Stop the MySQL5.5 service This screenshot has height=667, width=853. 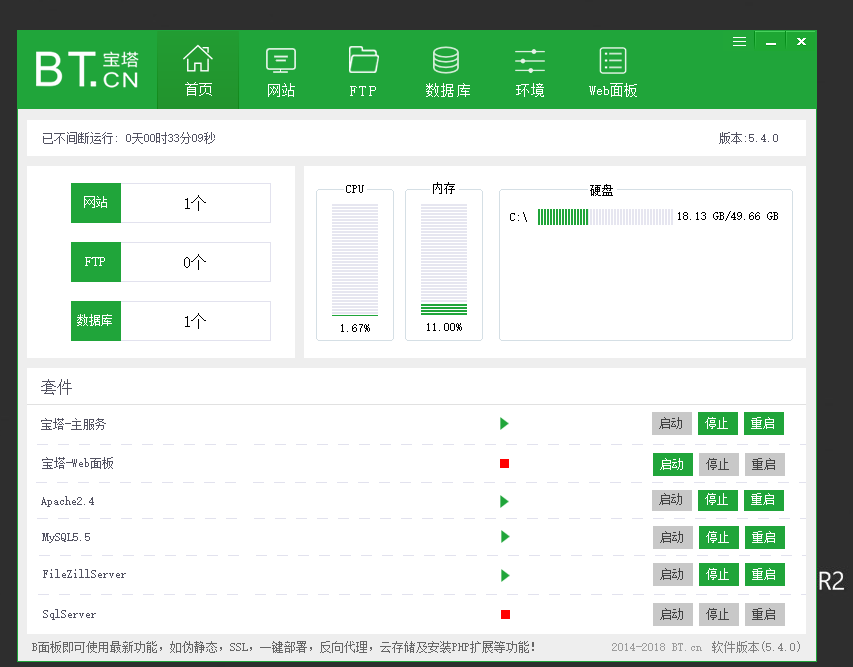(x=719, y=538)
